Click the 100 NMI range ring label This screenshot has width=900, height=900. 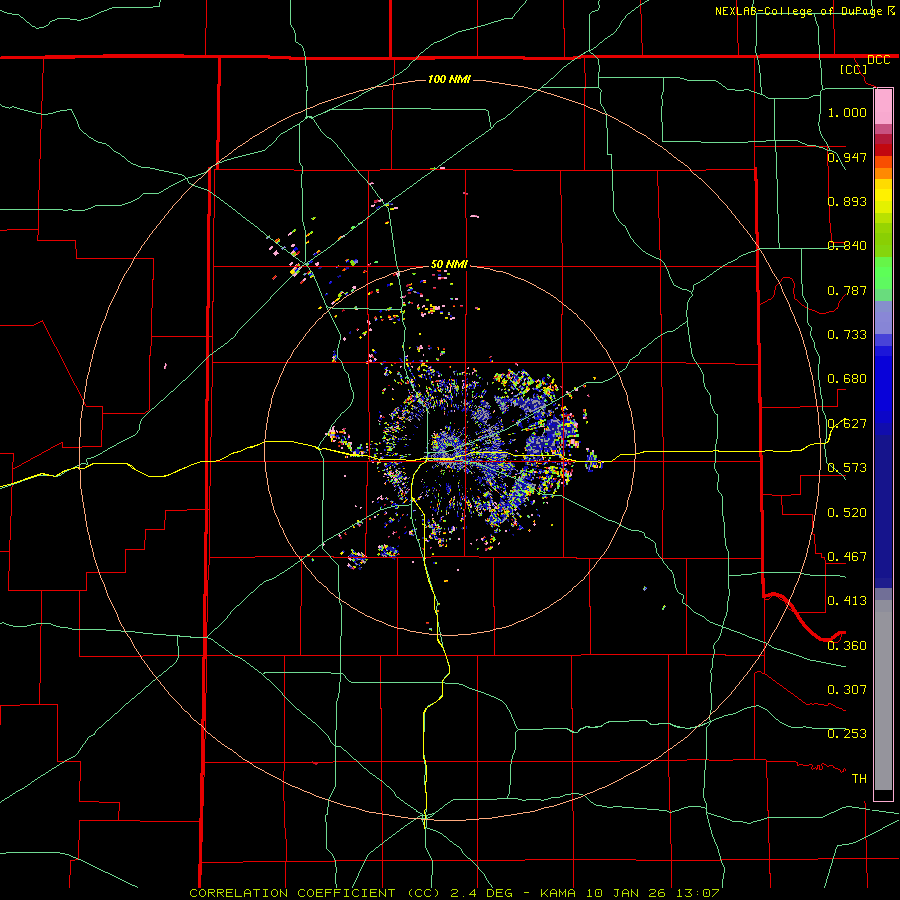coord(449,79)
